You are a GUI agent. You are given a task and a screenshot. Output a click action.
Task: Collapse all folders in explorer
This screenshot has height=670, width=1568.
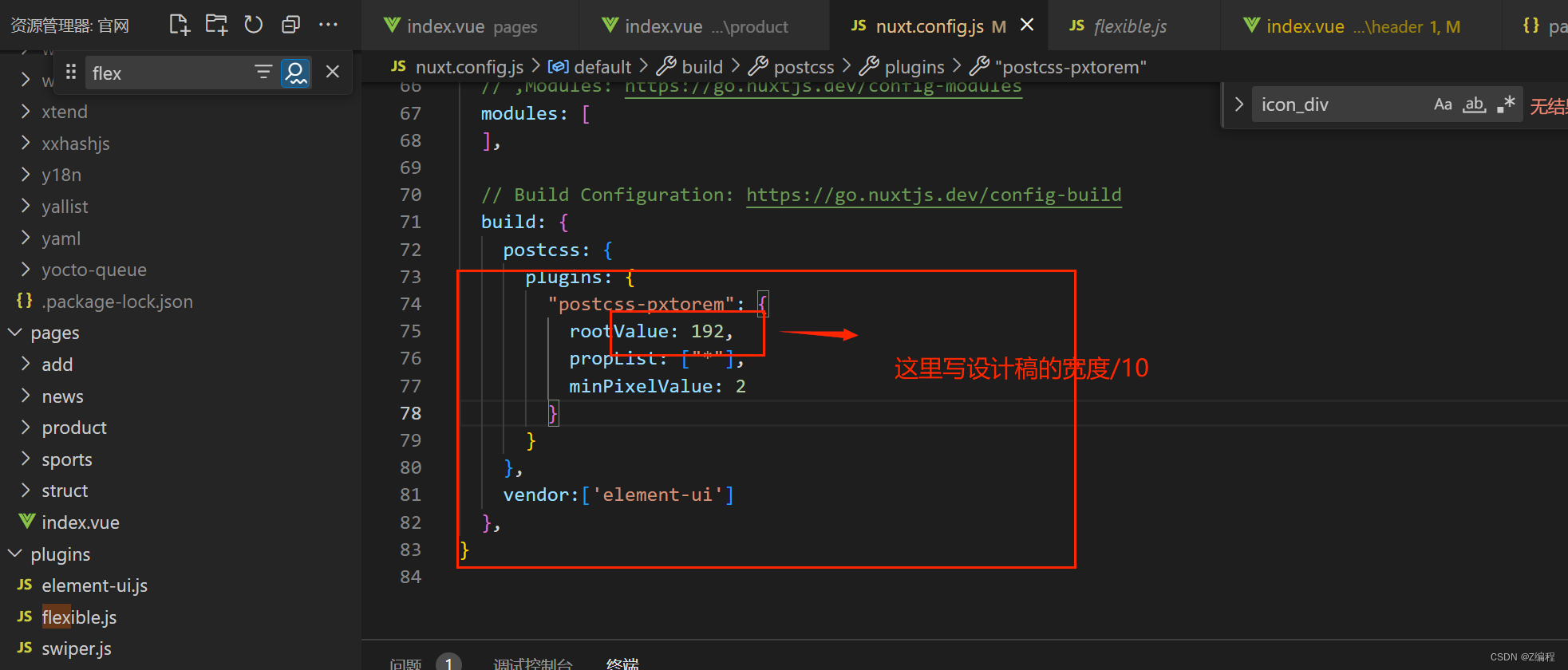[x=290, y=25]
